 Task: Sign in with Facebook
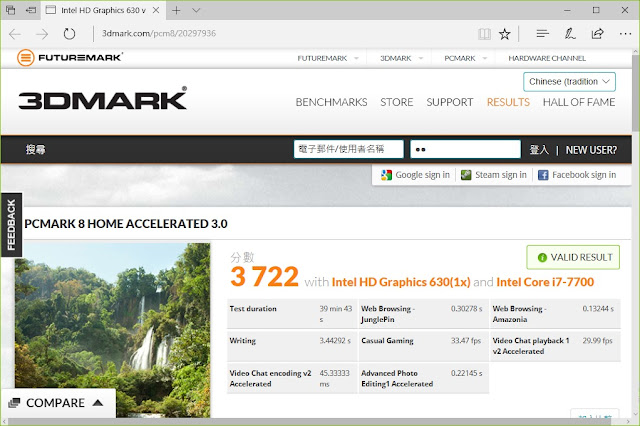(577, 175)
